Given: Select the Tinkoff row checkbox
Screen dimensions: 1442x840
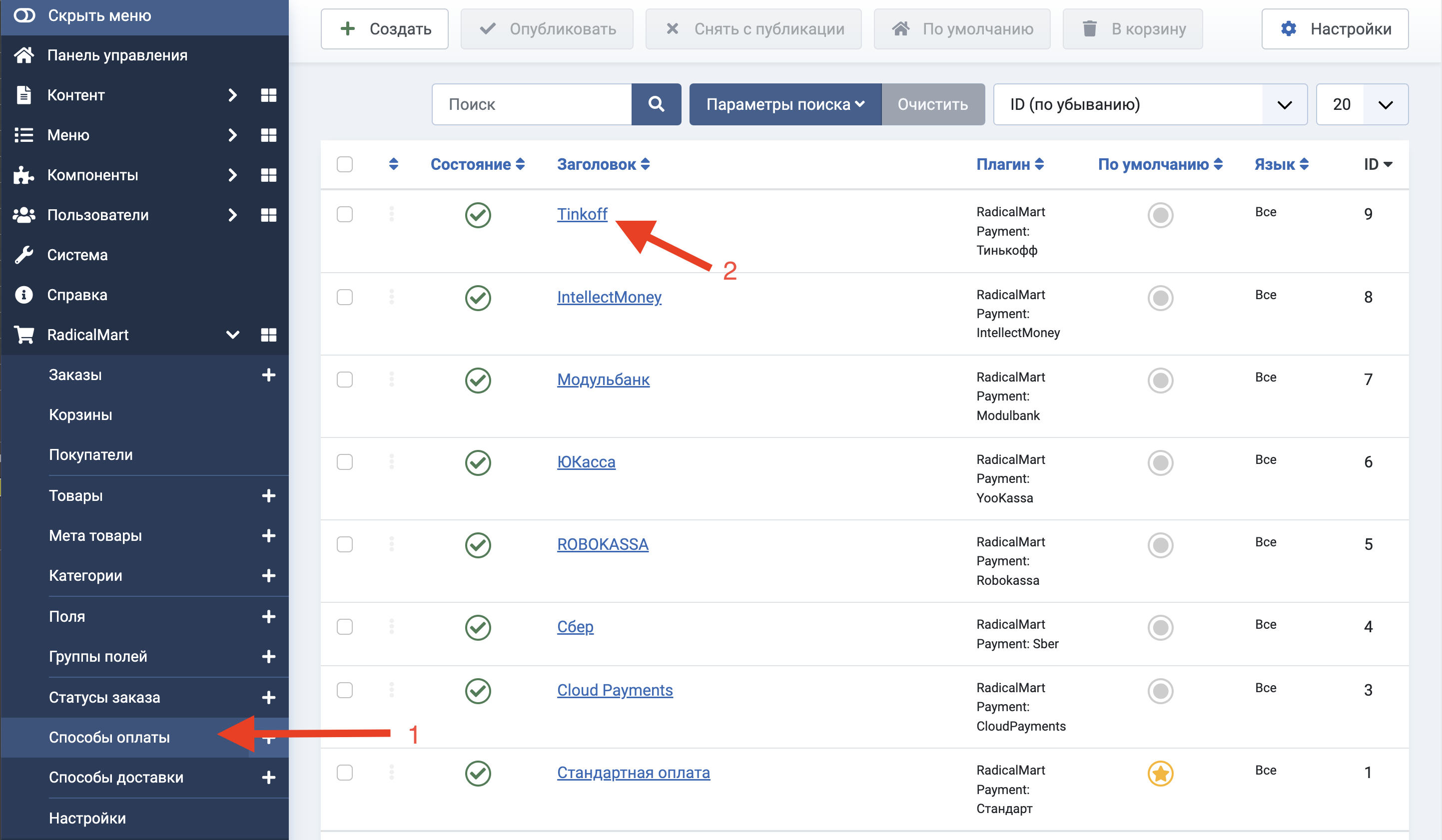Looking at the screenshot, I should (344, 214).
